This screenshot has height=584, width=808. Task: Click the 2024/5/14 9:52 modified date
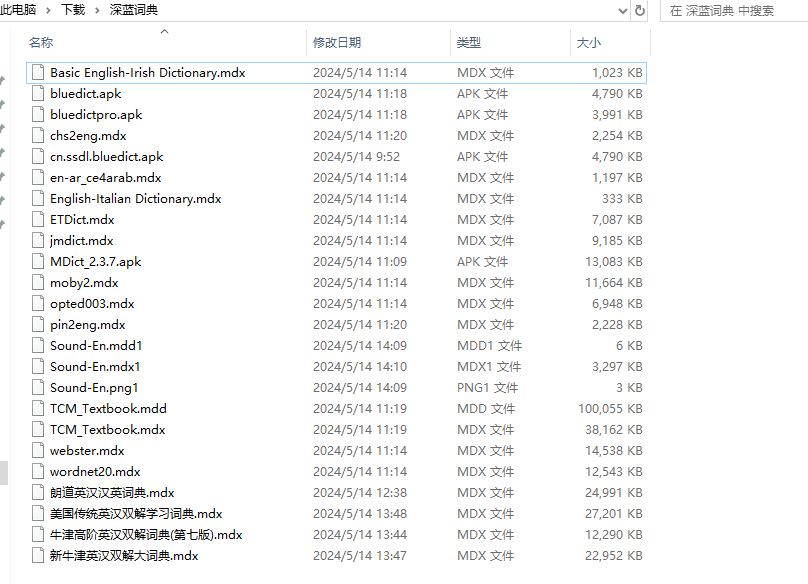click(x=356, y=157)
